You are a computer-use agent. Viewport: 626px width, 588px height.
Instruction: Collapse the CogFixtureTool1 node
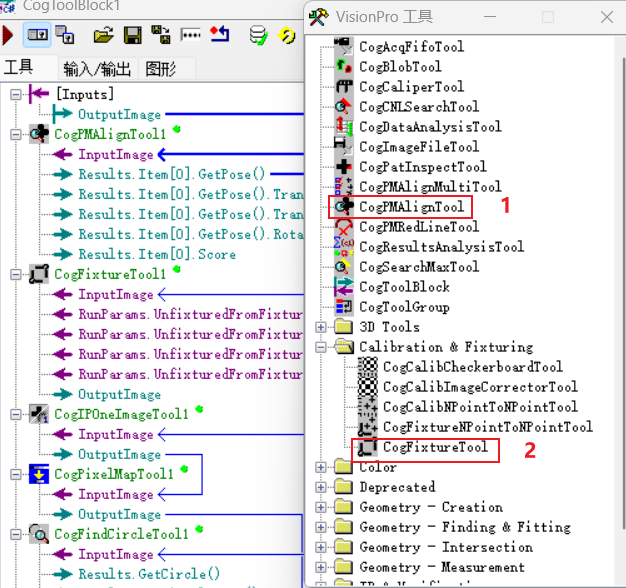pyautogui.click(x=16, y=274)
